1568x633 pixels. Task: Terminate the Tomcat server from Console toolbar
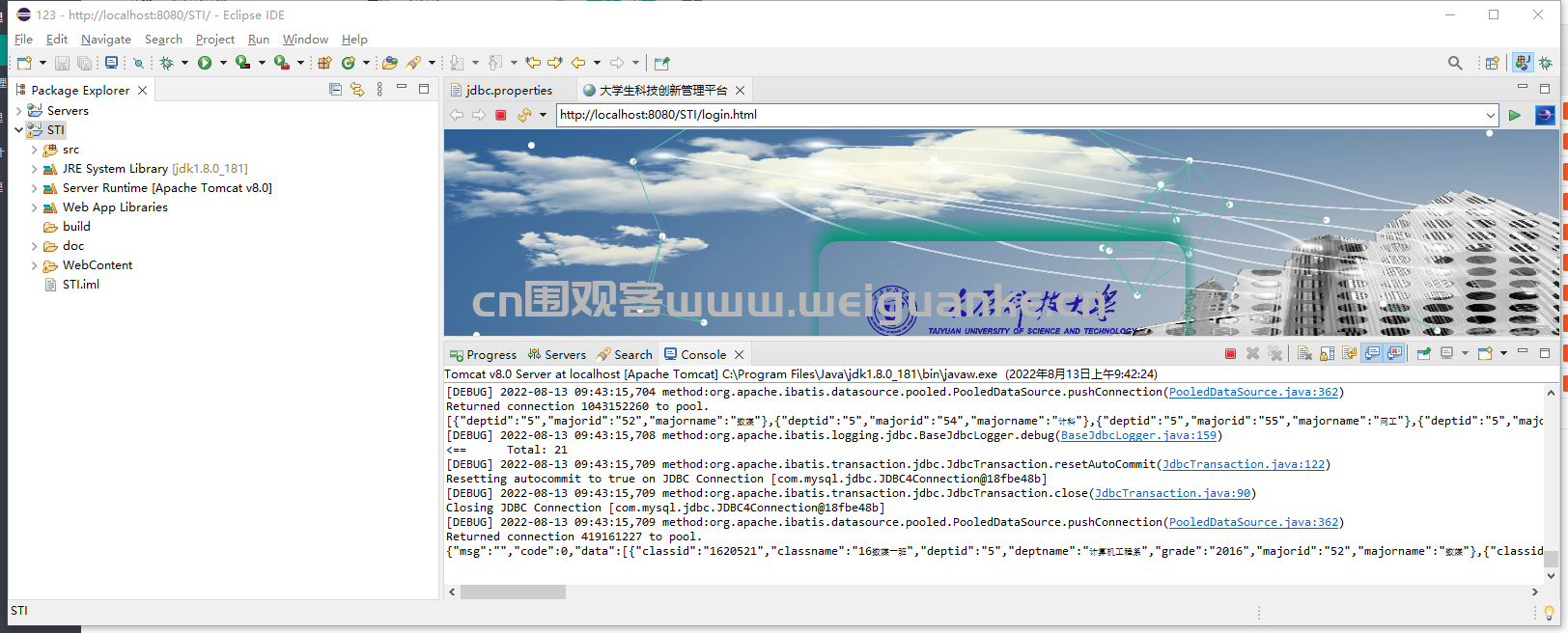click(x=1230, y=354)
